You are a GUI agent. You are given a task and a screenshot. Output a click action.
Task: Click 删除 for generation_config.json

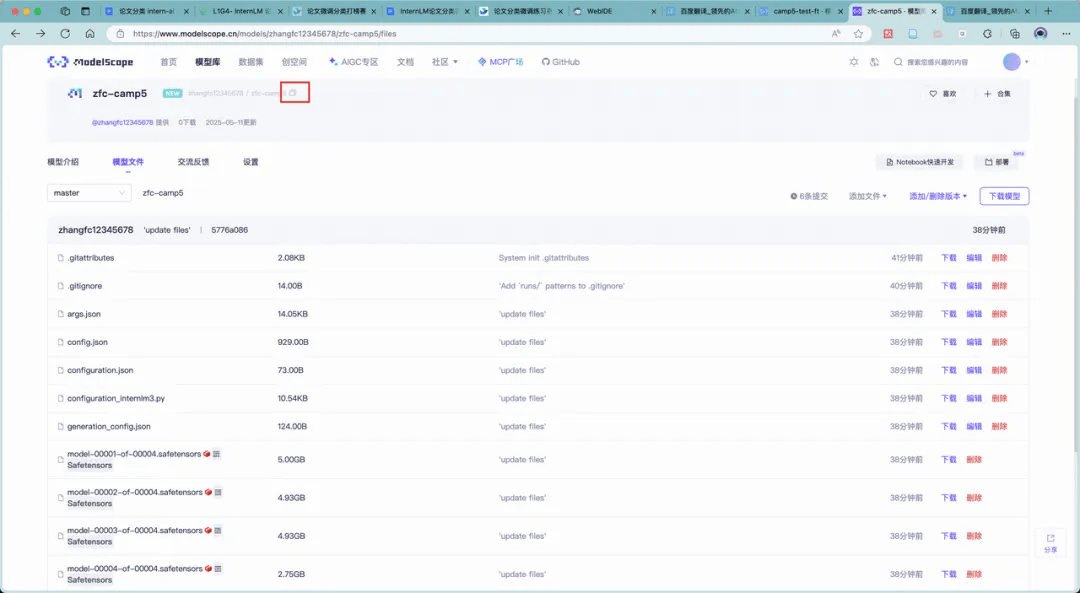(x=999, y=426)
